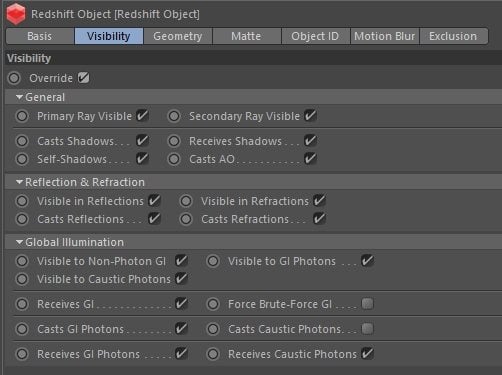Turn off Self-Shadows checkbox
Screen dimensions: 502x375
tap(142, 159)
